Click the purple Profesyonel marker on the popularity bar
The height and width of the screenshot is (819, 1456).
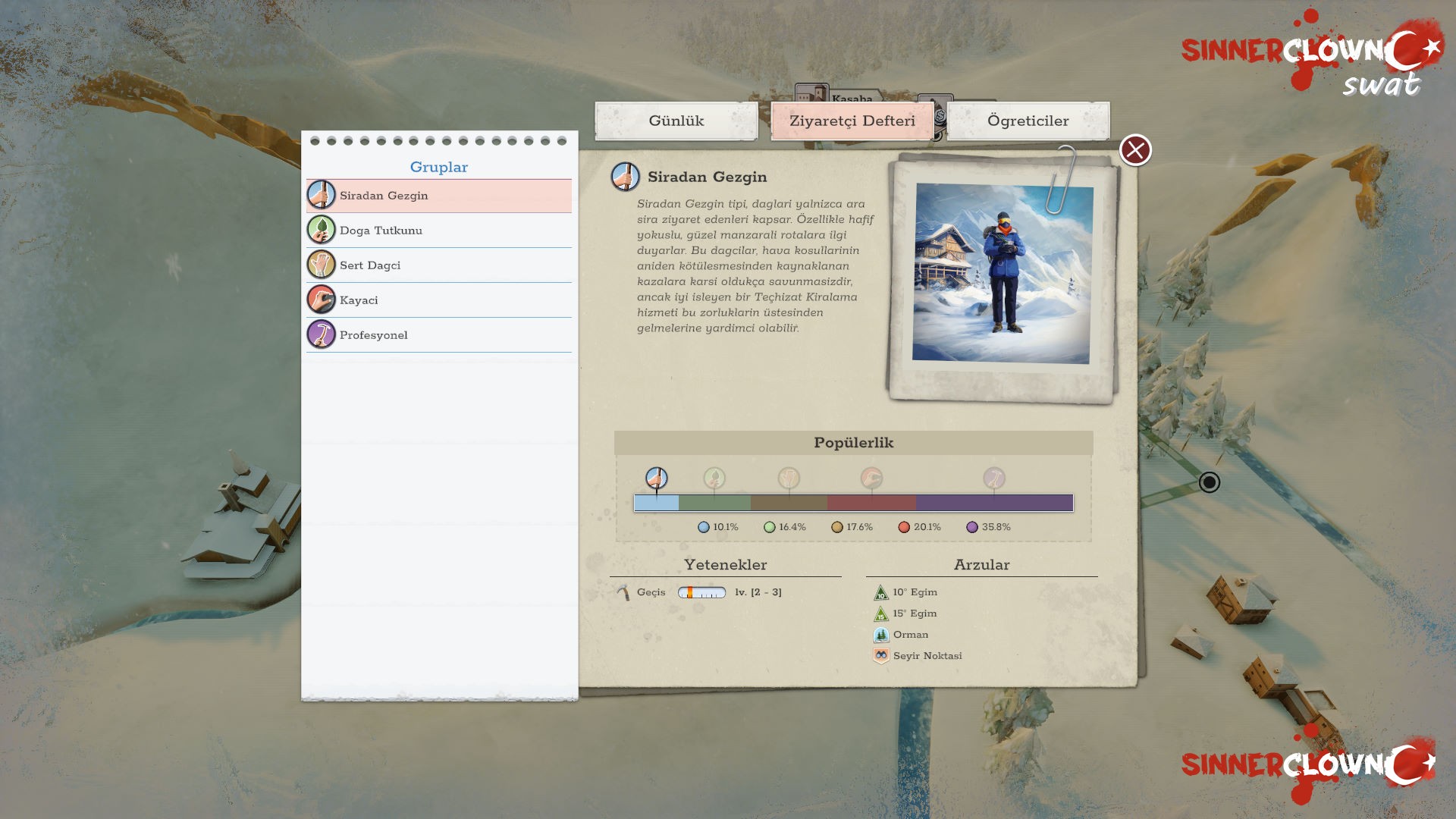point(993,479)
